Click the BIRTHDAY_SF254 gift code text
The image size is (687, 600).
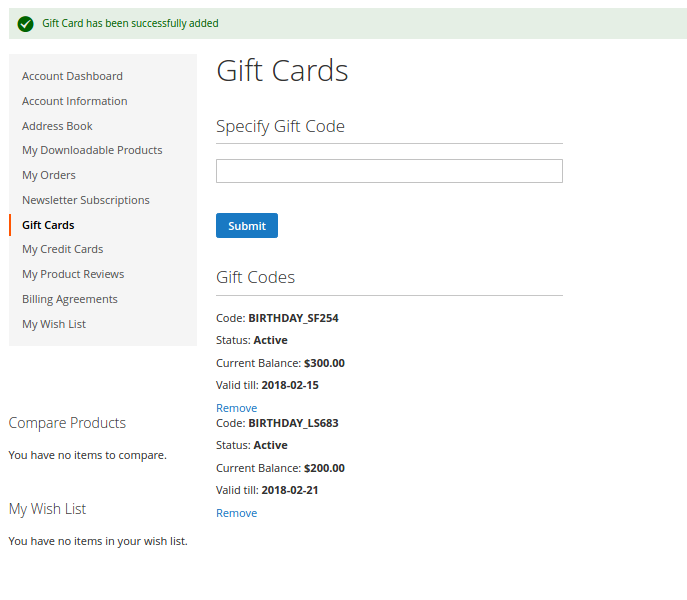(x=293, y=318)
